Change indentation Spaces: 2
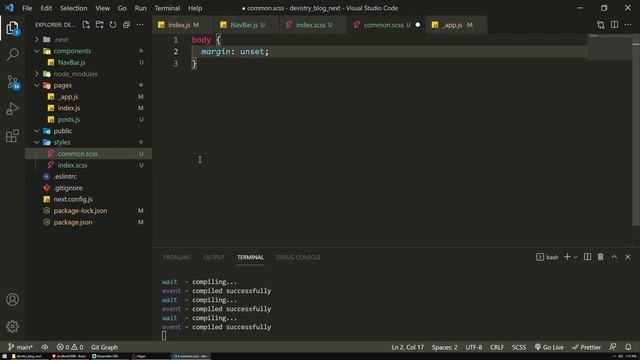640x360 pixels. tap(444, 347)
